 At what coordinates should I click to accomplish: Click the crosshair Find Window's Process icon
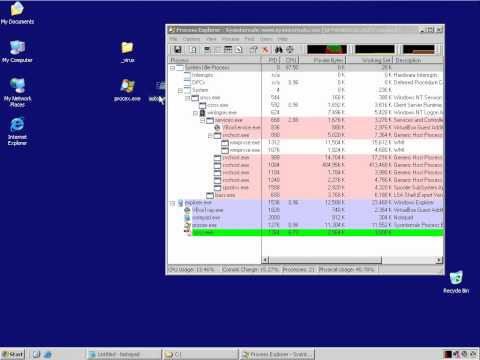coord(290,50)
